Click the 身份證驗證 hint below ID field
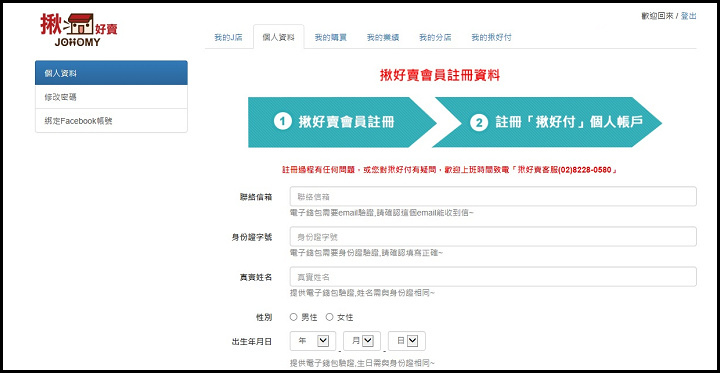 (x=366, y=253)
